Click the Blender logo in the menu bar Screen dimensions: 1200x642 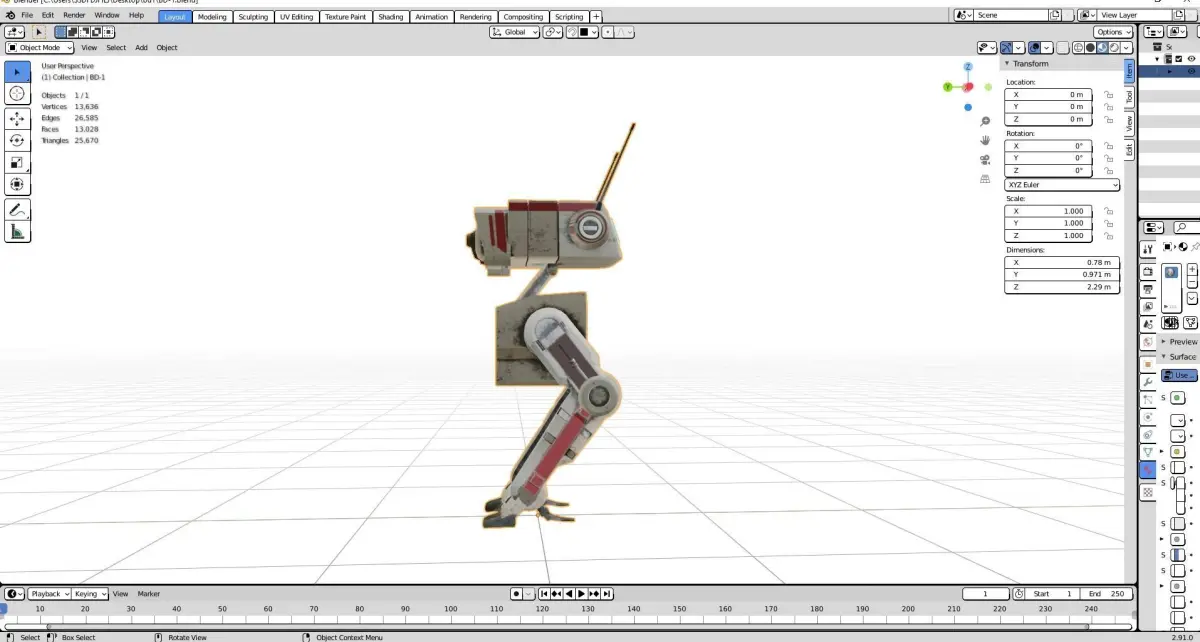click(10, 16)
